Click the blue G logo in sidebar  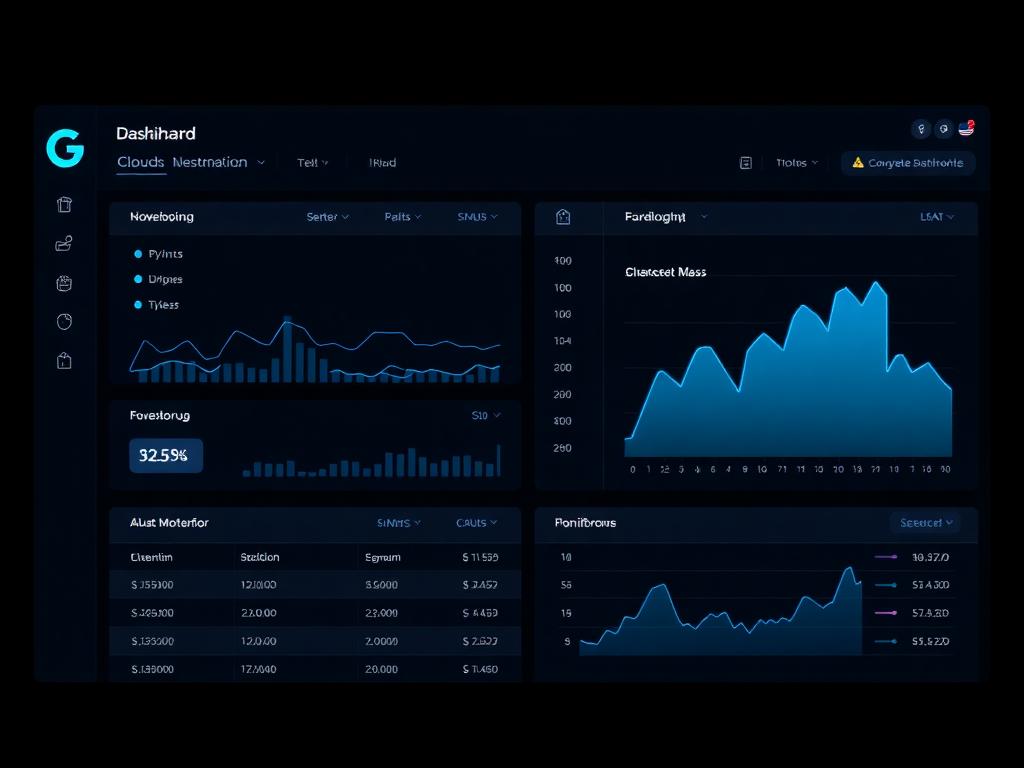click(x=65, y=148)
